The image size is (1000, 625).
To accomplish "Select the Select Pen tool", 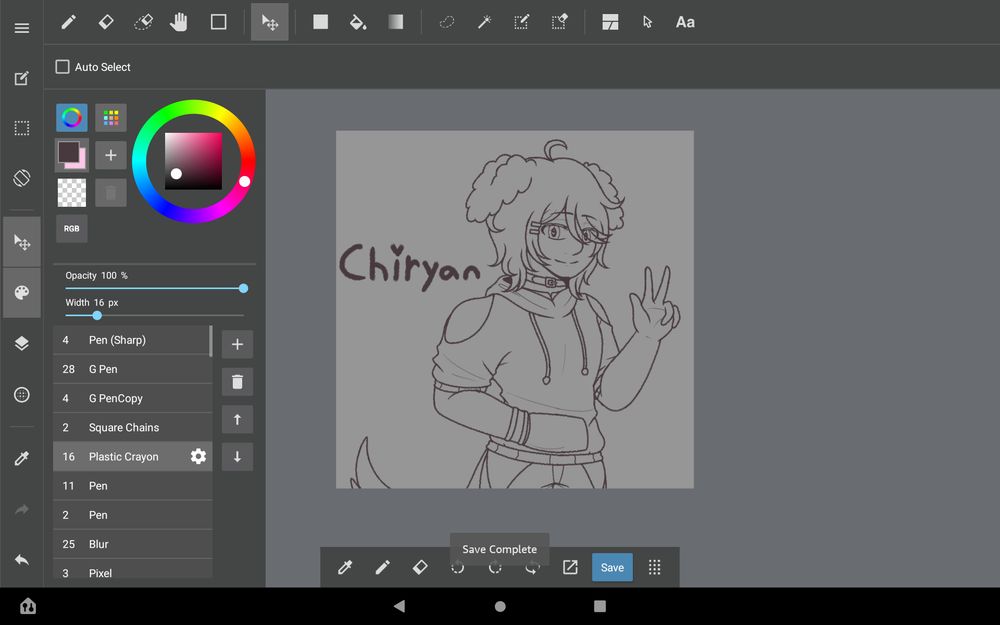I will pyautogui.click(x=522, y=22).
